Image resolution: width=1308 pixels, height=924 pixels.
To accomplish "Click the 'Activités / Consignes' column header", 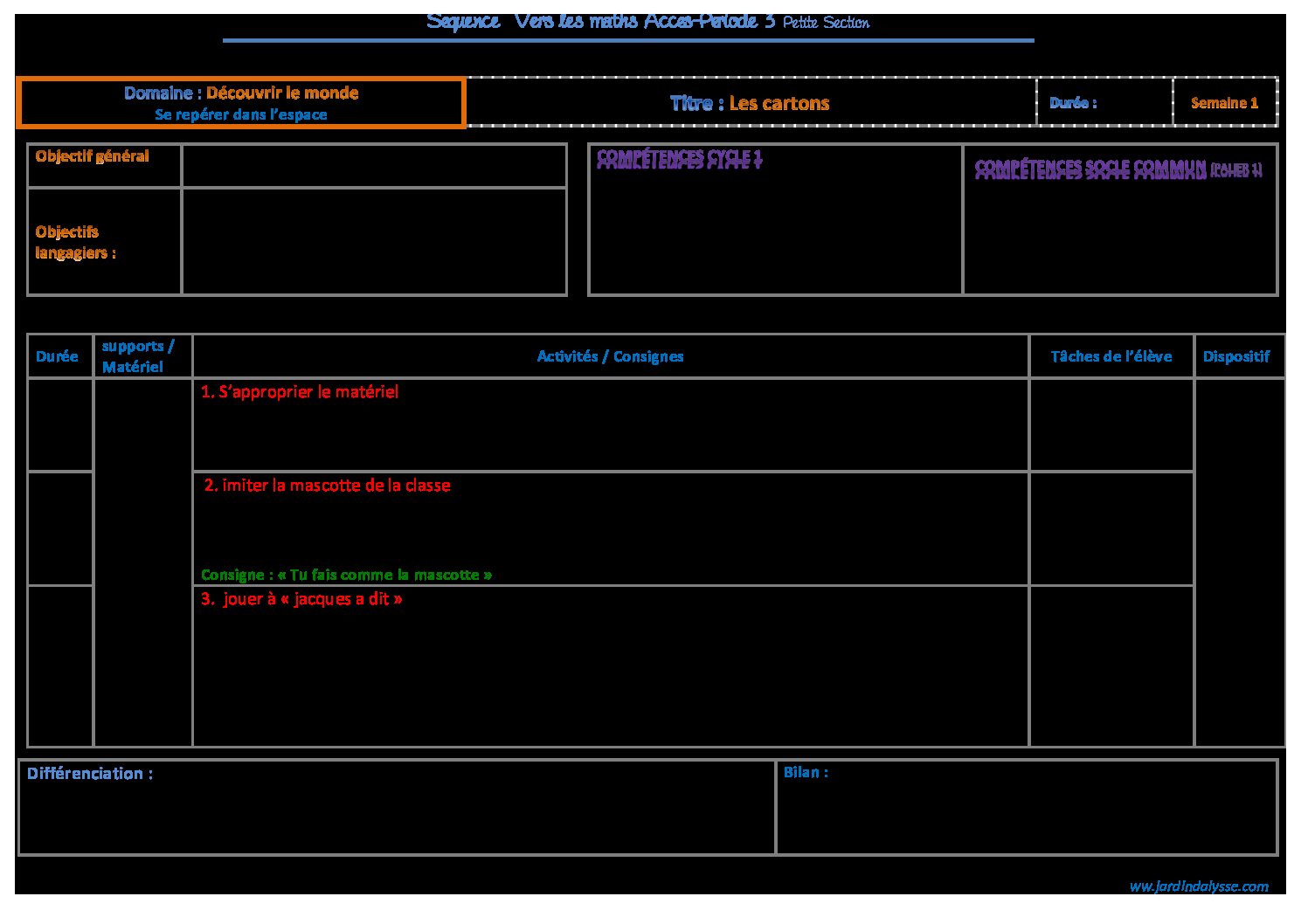I will [x=610, y=356].
